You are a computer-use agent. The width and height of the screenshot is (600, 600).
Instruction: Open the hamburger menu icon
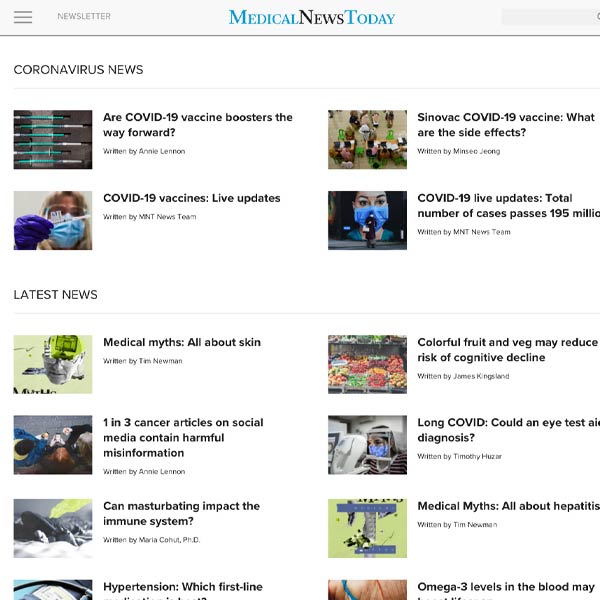(23, 17)
